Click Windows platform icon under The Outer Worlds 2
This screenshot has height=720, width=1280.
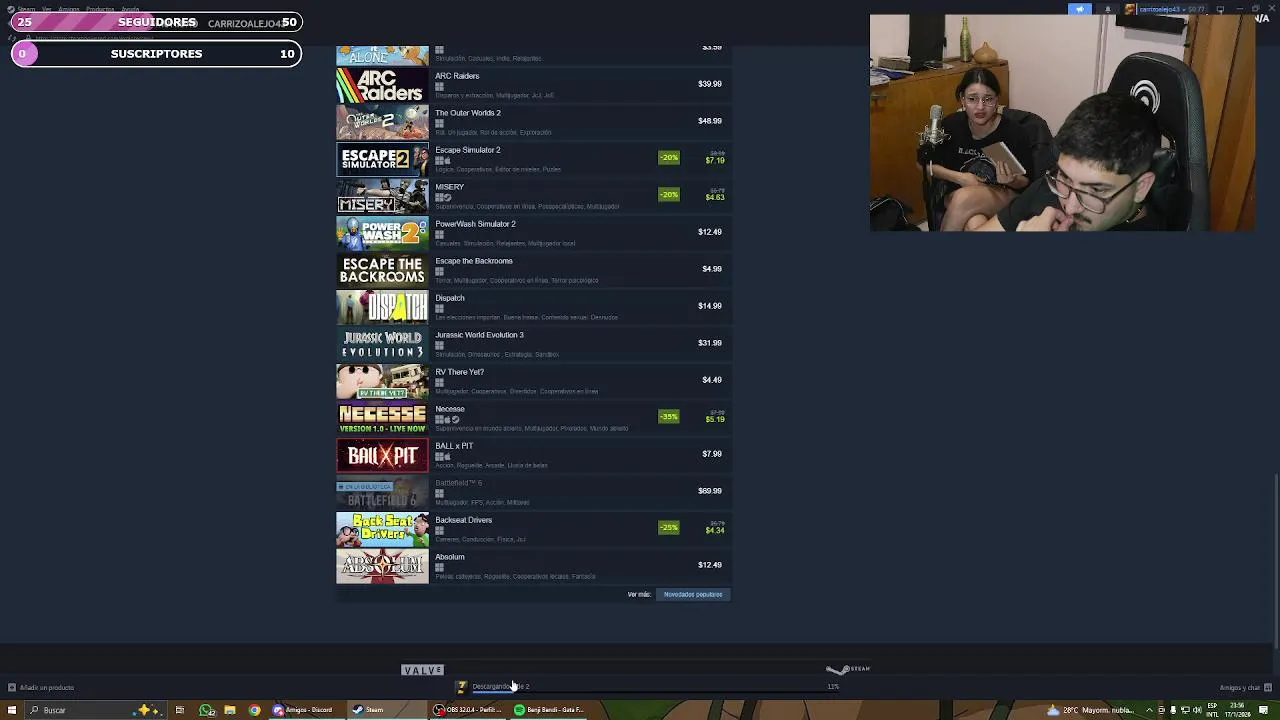pyautogui.click(x=439, y=124)
